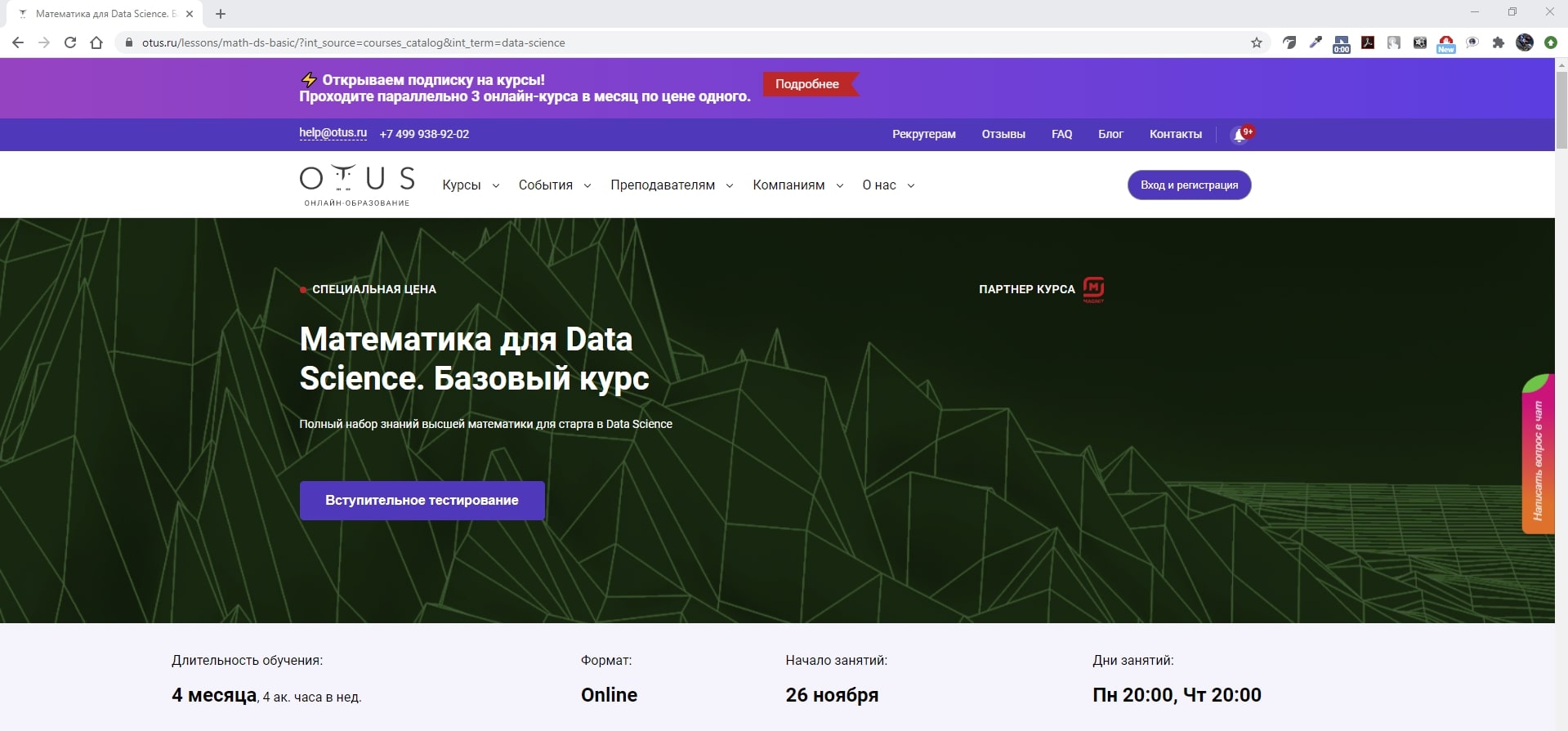The height and width of the screenshot is (731, 1568).
Task: Click the Пн 20:00, Чт 20:00 schedule
Action: [x=1177, y=695]
